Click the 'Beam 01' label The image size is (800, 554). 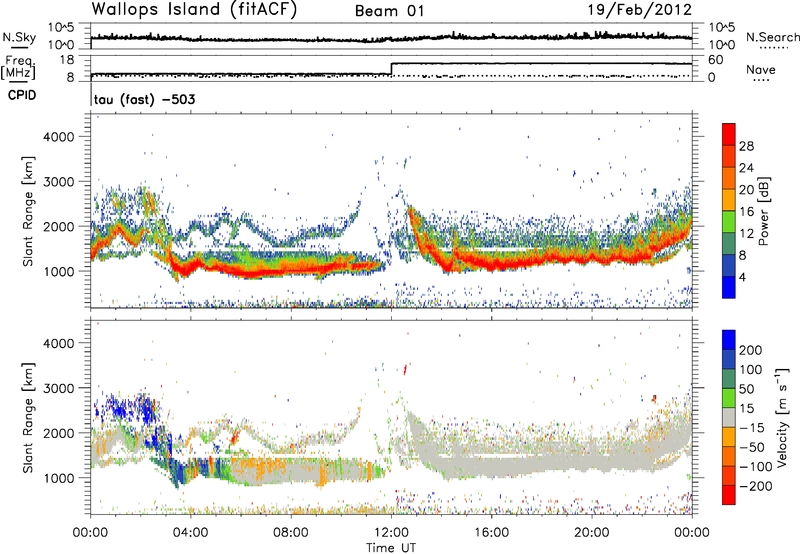click(x=389, y=11)
